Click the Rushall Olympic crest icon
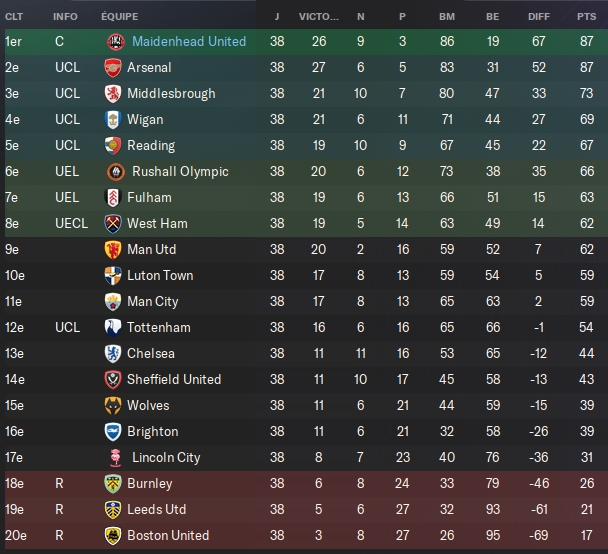 point(116,171)
